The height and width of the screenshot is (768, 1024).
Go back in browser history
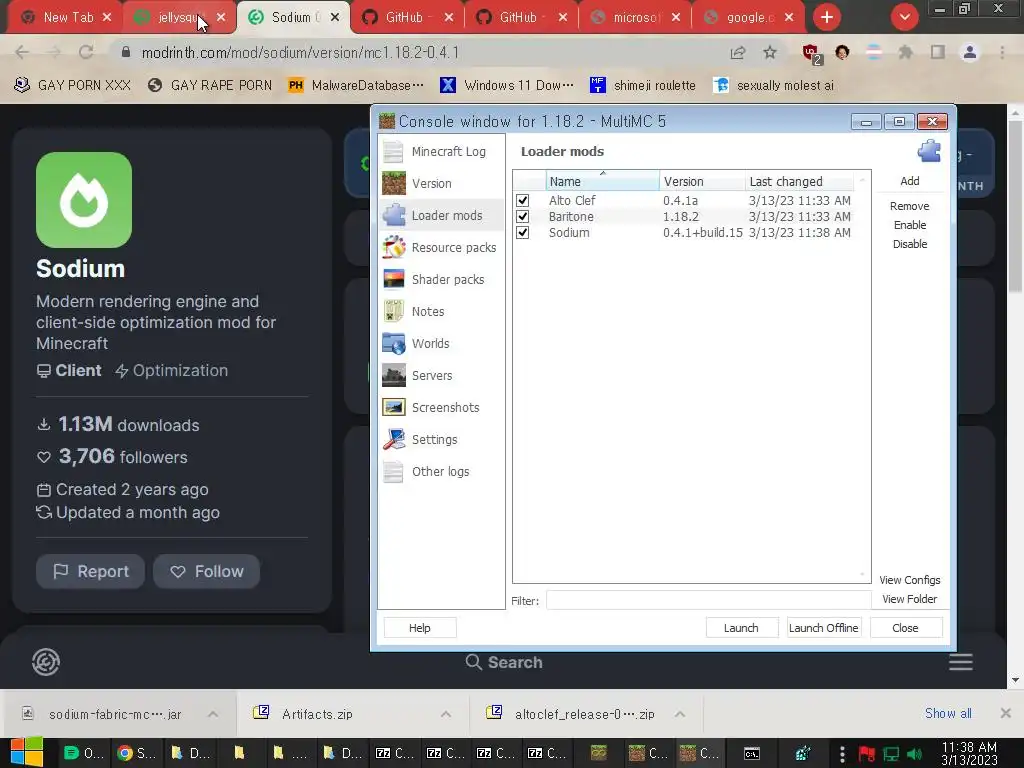22,52
